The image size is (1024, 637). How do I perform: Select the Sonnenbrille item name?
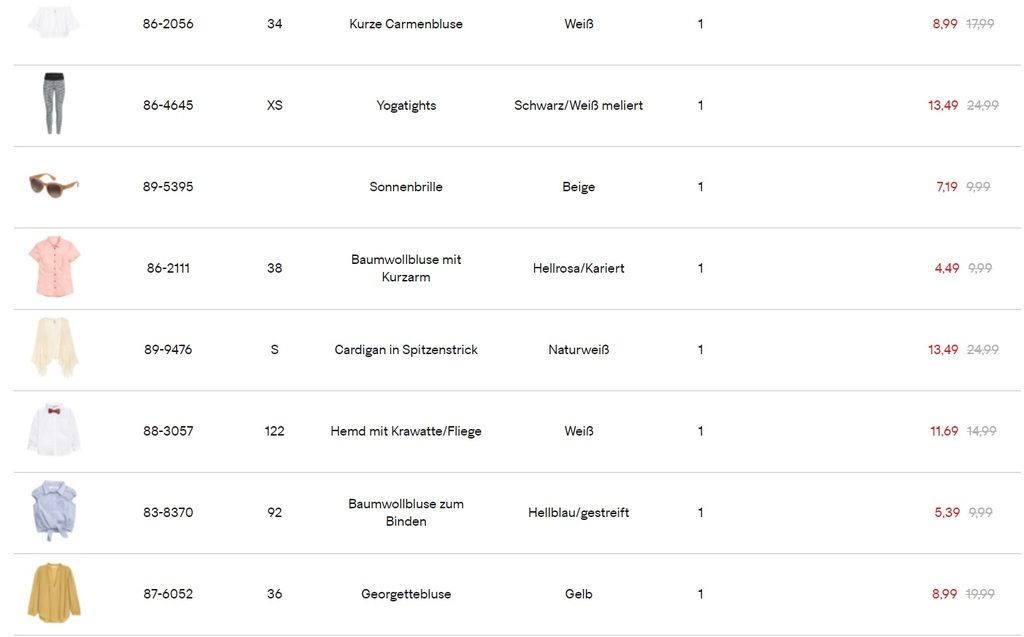click(406, 187)
